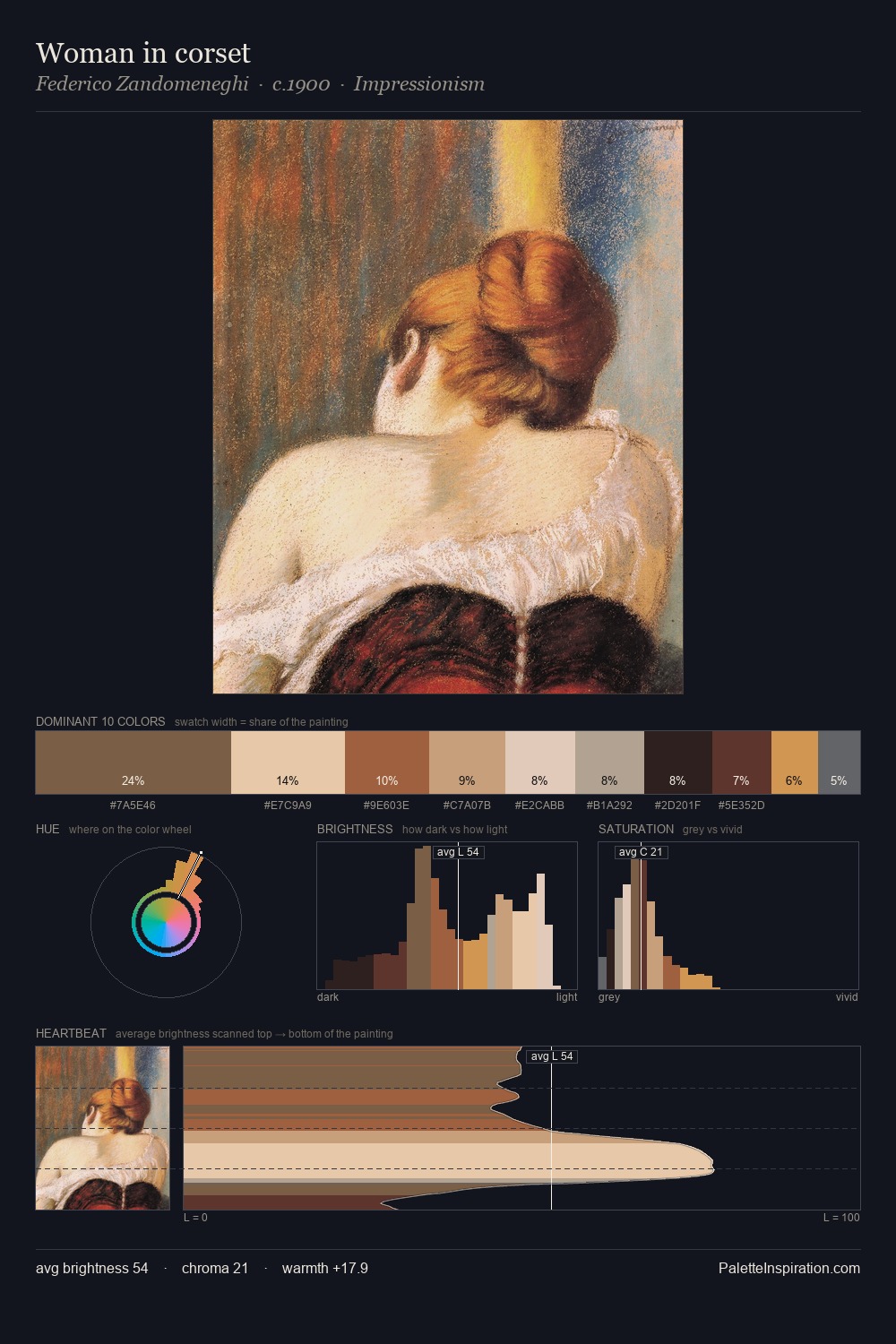896x1344 pixels.
Task: Click the 'avg C 21' saturation label
Action: point(641,852)
